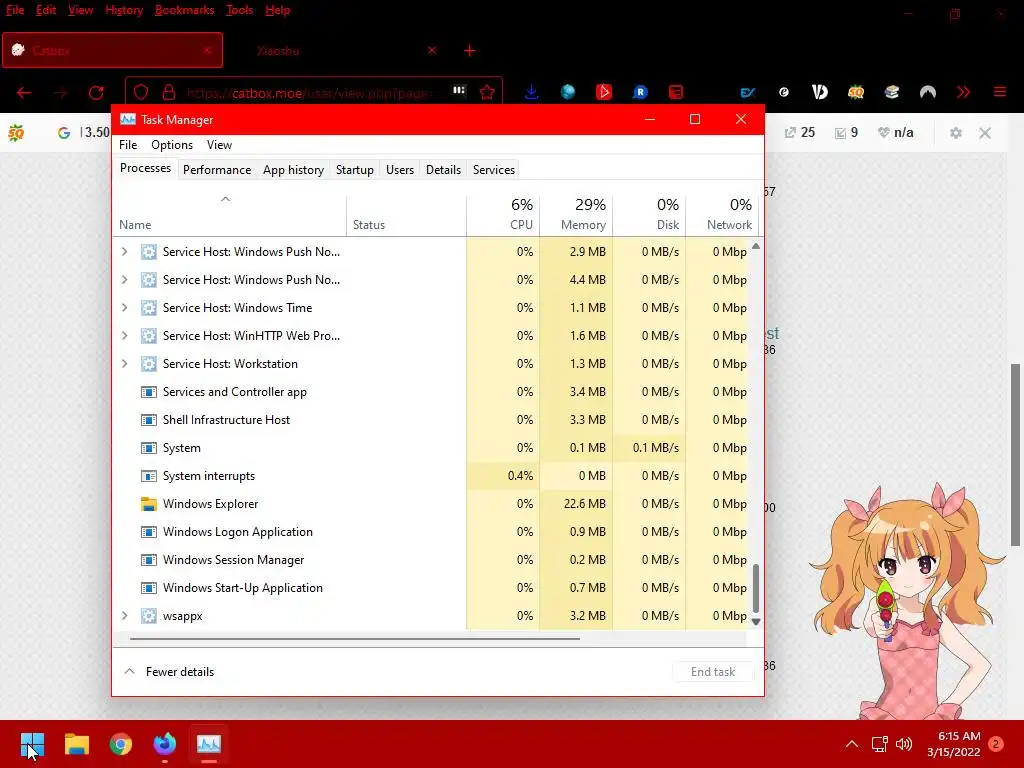Click the Services and Controller app icon
This screenshot has width=1024, height=768.
149,392
